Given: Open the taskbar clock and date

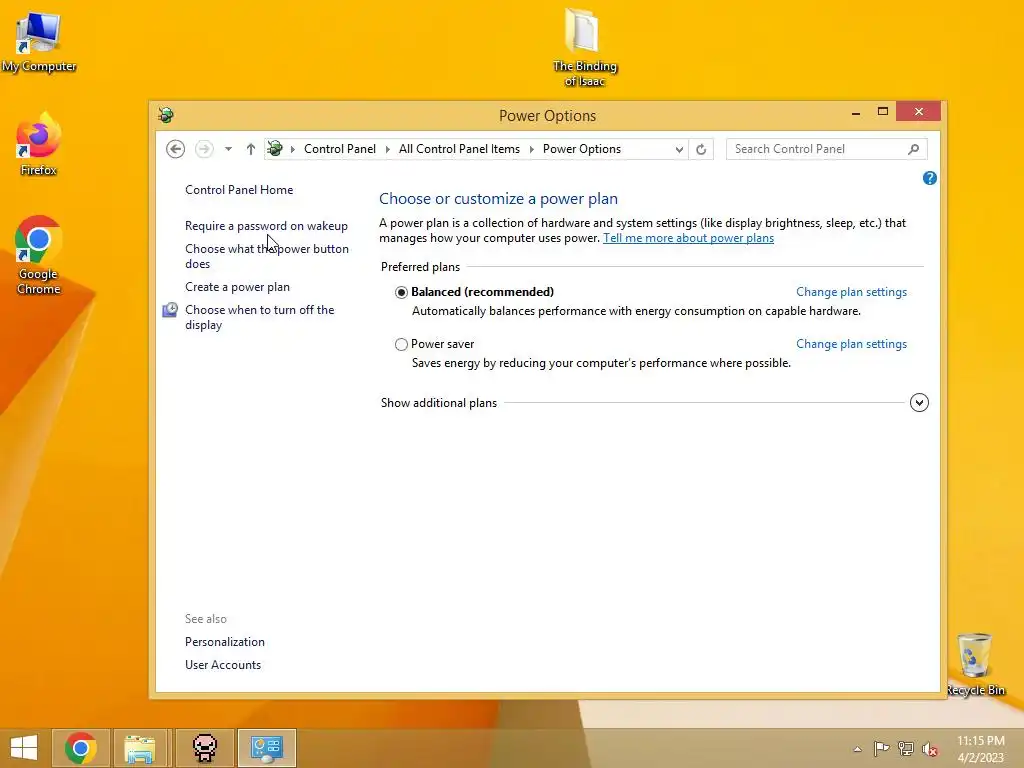Looking at the screenshot, I should point(980,749).
